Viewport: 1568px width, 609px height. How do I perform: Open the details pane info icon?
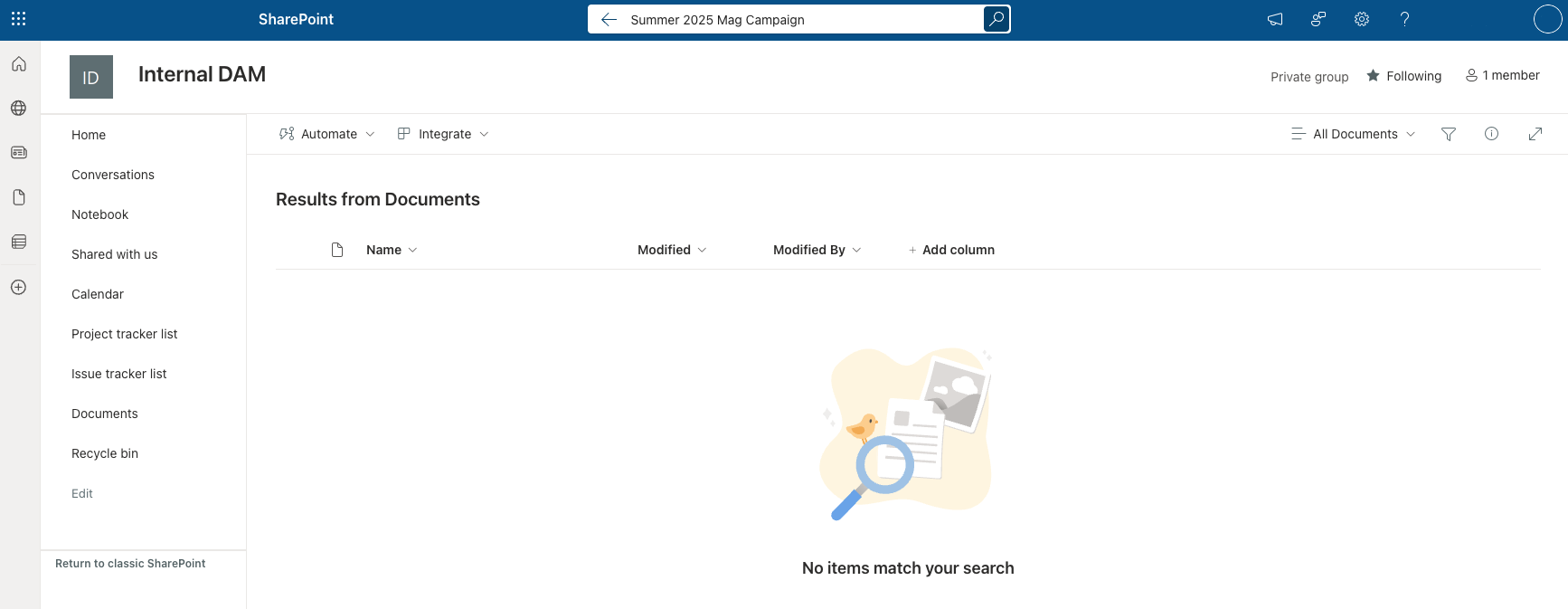1491,134
